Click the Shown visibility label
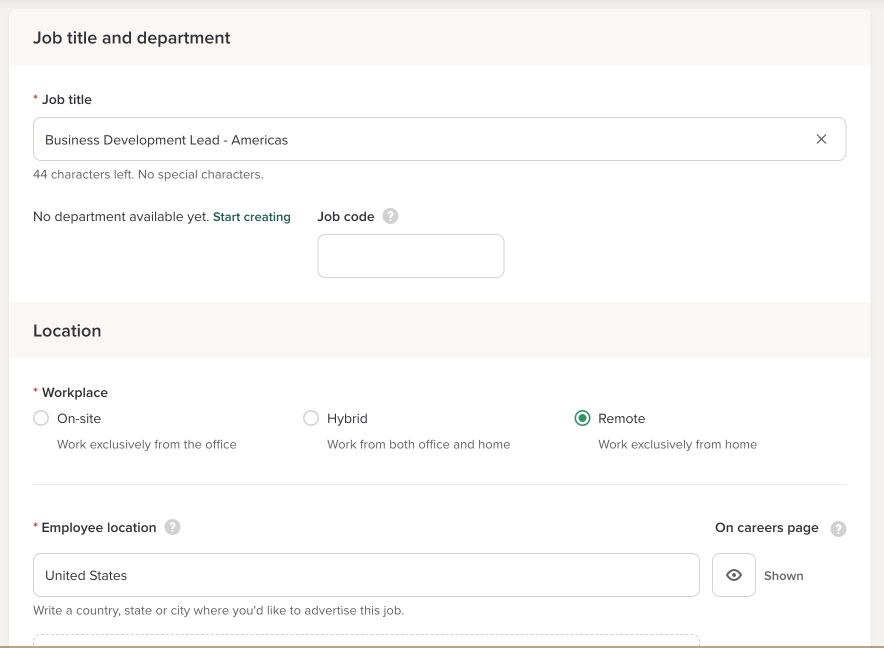This screenshot has width=884, height=648. click(783, 576)
